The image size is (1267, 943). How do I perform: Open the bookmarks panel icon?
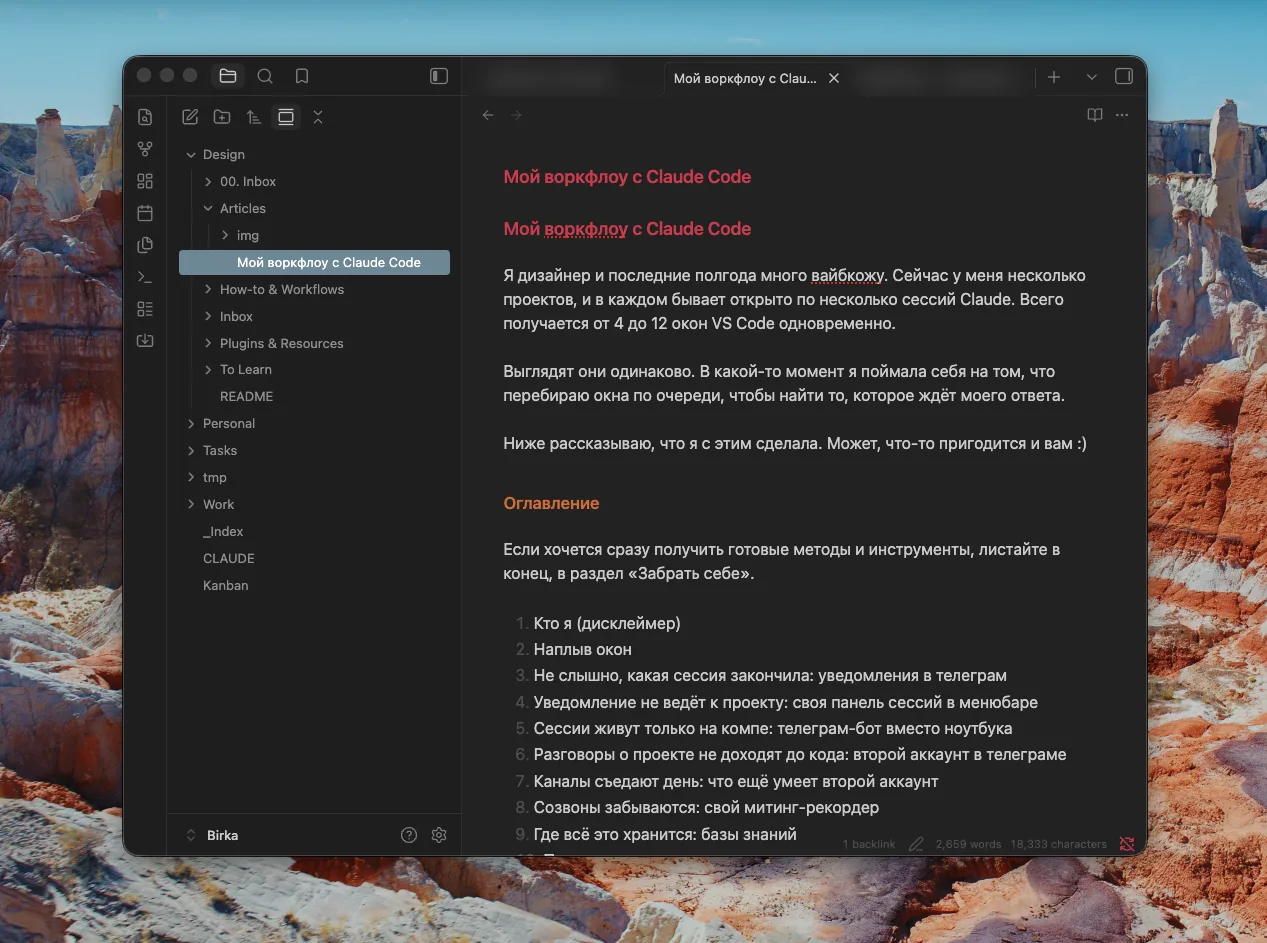pyautogui.click(x=302, y=76)
